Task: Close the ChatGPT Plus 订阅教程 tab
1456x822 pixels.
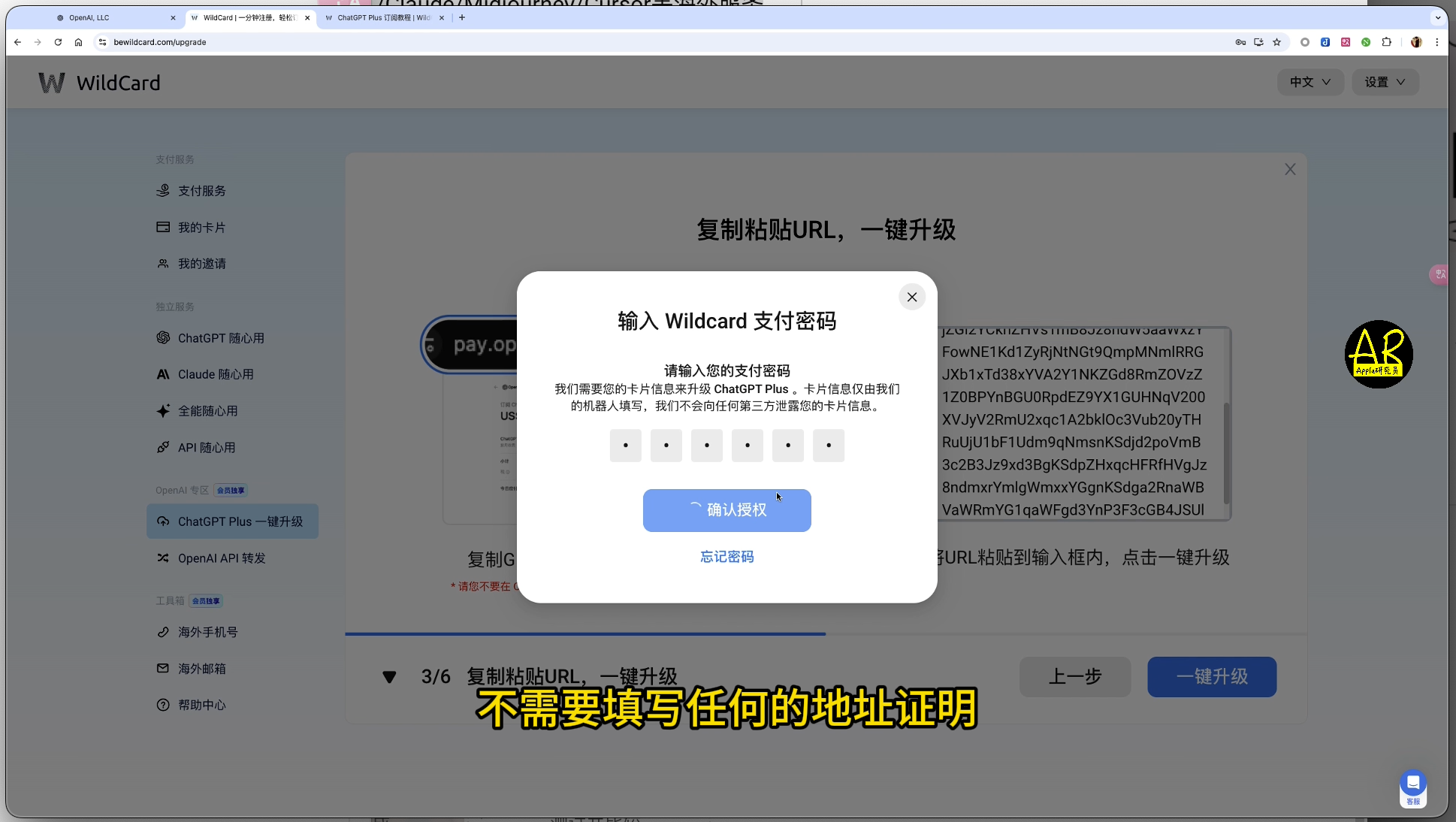Action: pos(441,17)
